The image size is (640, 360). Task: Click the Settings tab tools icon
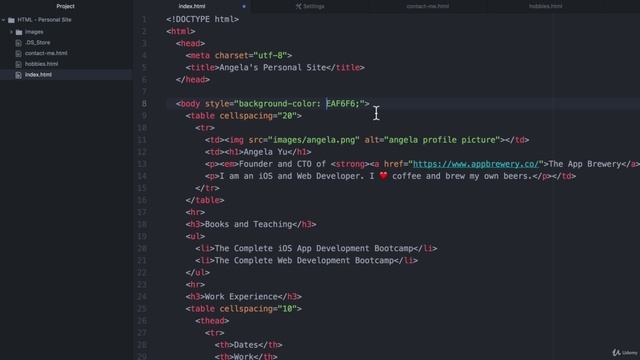pyautogui.click(x=298, y=6)
